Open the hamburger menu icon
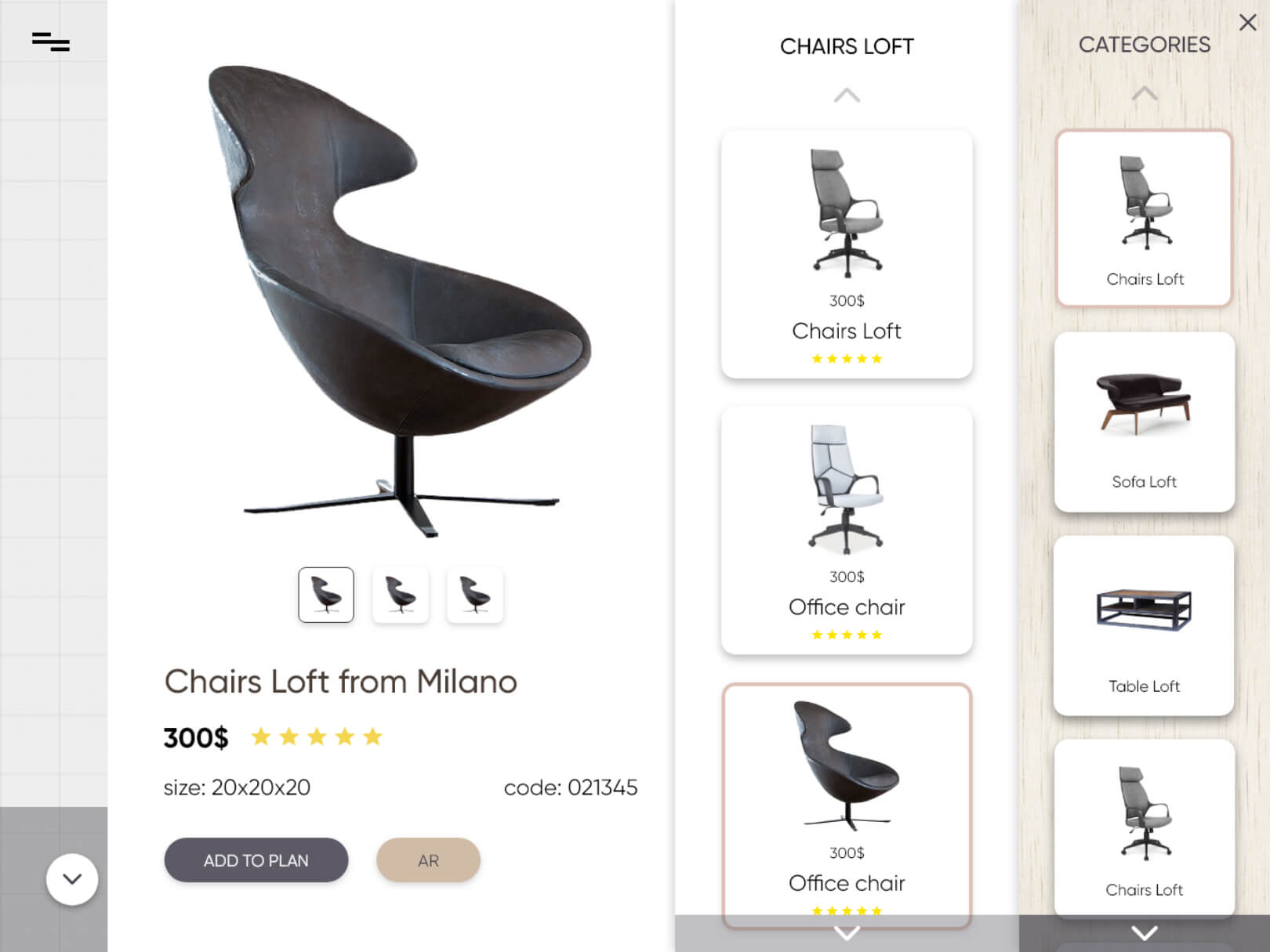This screenshot has width=1270, height=952. point(51,42)
